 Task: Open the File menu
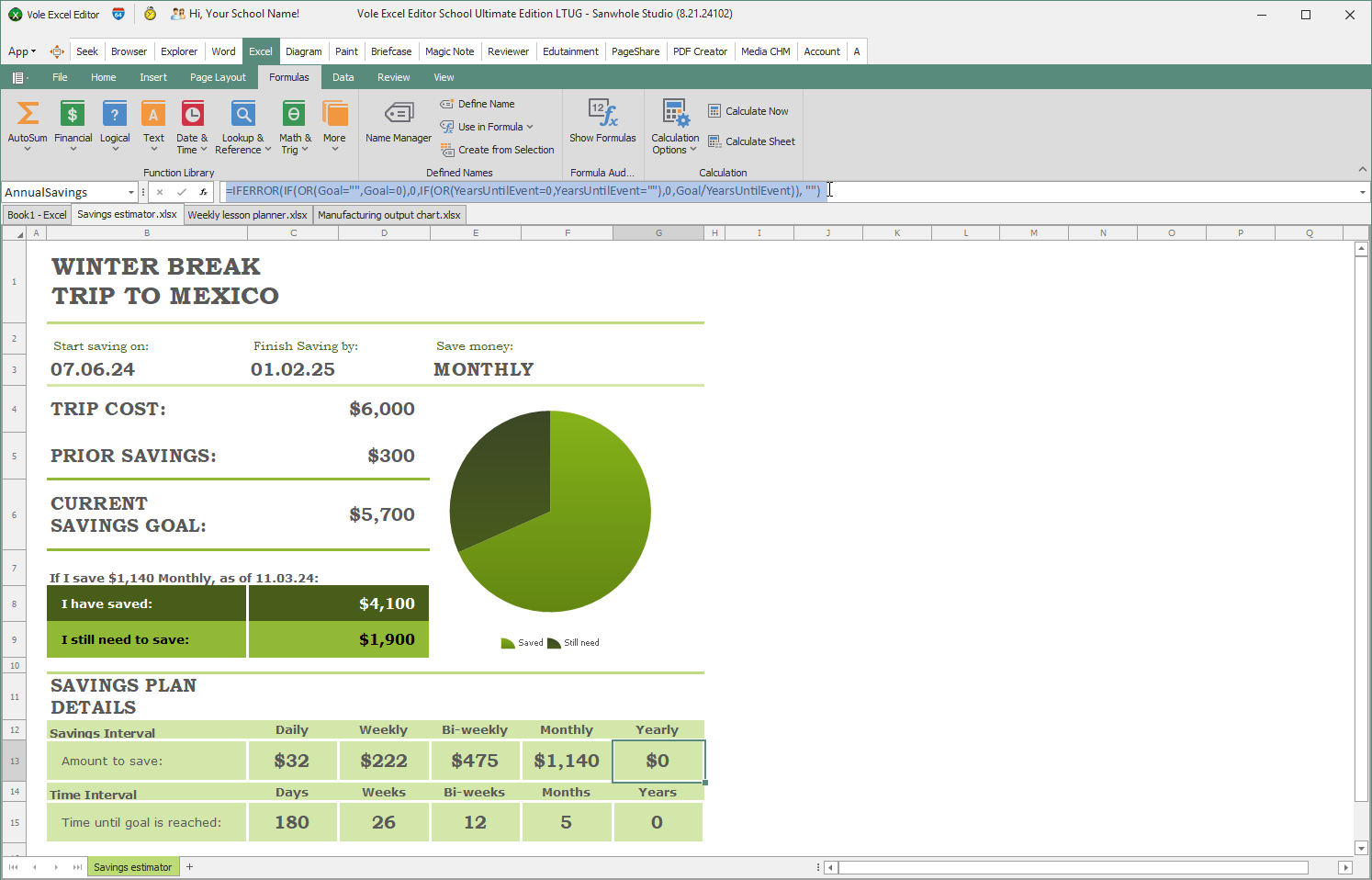tap(60, 77)
